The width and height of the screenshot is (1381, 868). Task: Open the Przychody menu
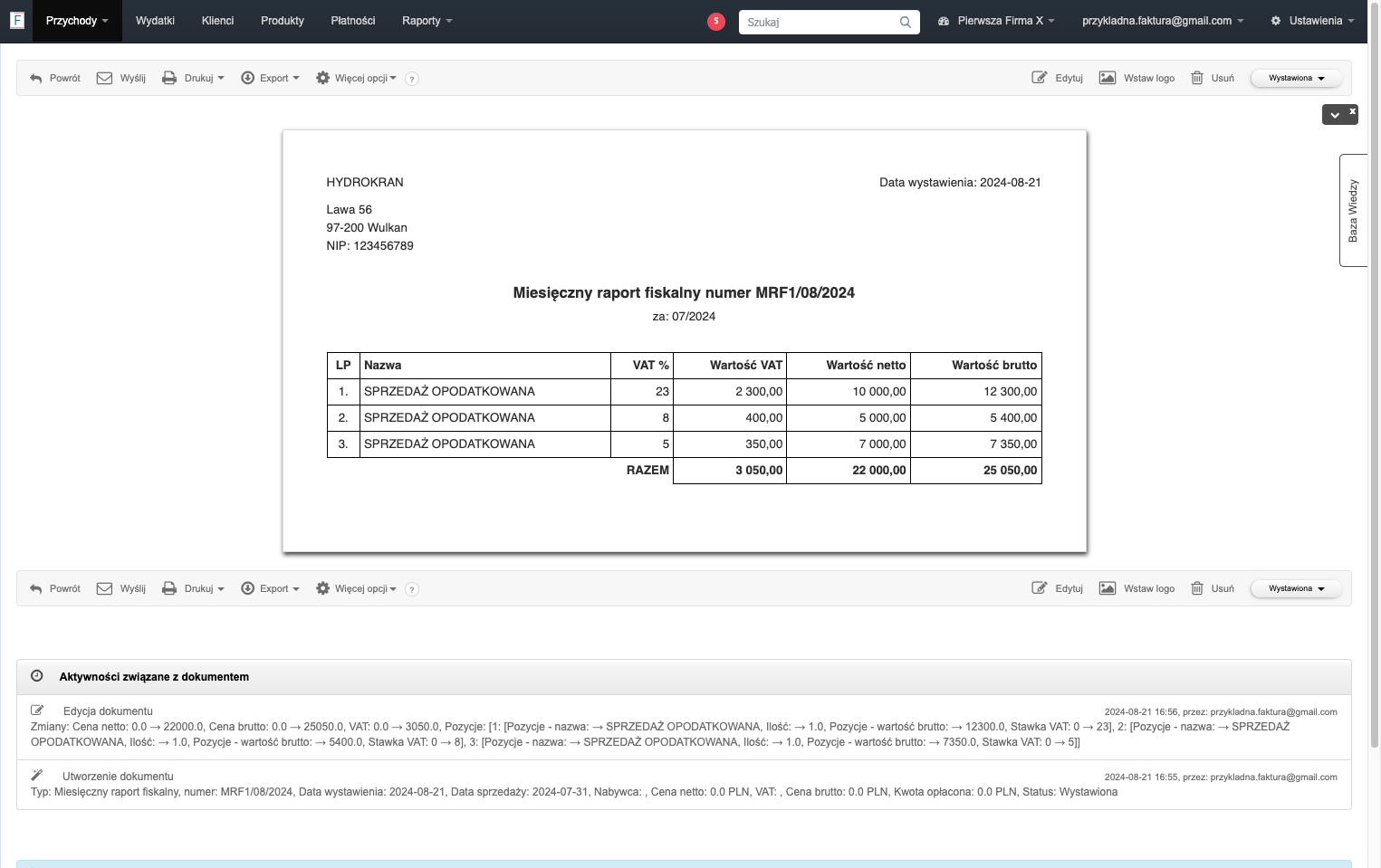click(x=77, y=21)
